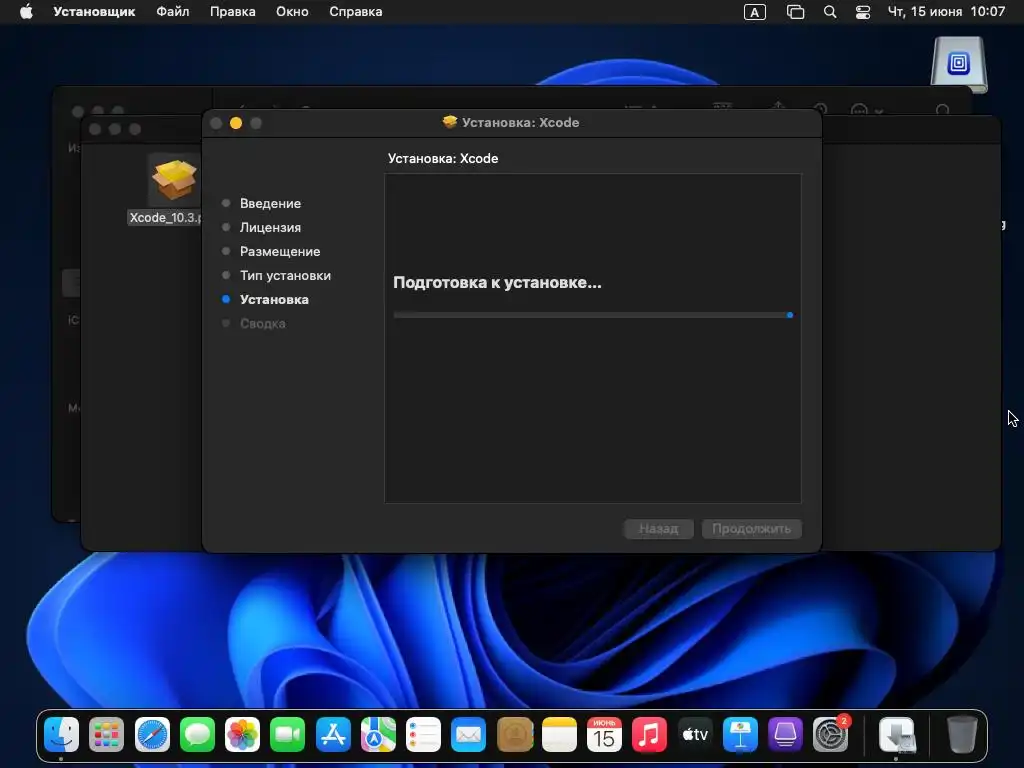The width and height of the screenshot is (1024, 768).
Task: Open Photos app in Dock
Action: tap(242, 735)
